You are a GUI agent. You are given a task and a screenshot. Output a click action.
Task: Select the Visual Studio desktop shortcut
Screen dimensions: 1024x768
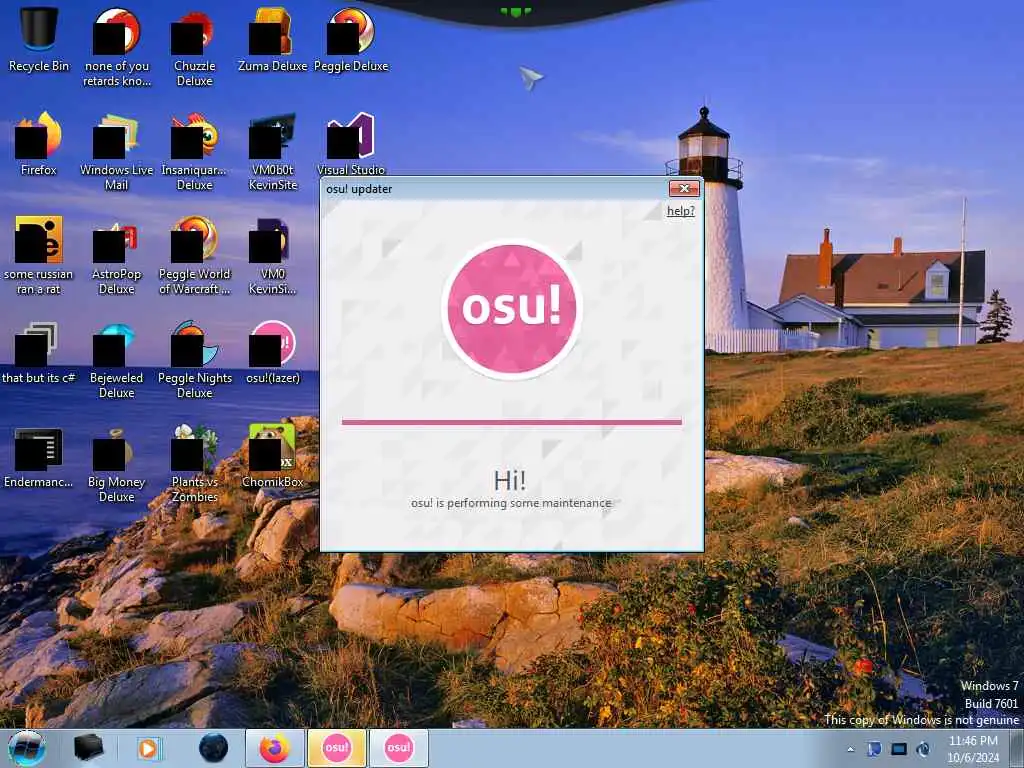(x=351, y=144)
